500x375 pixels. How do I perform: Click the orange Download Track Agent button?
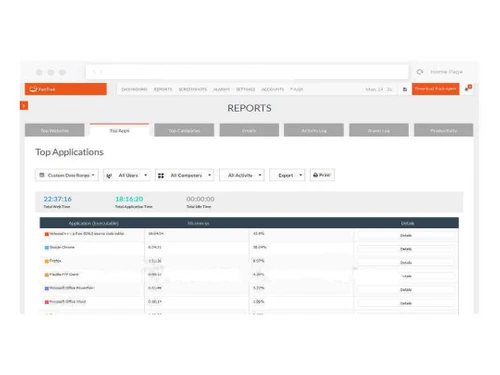click(435, 89)
